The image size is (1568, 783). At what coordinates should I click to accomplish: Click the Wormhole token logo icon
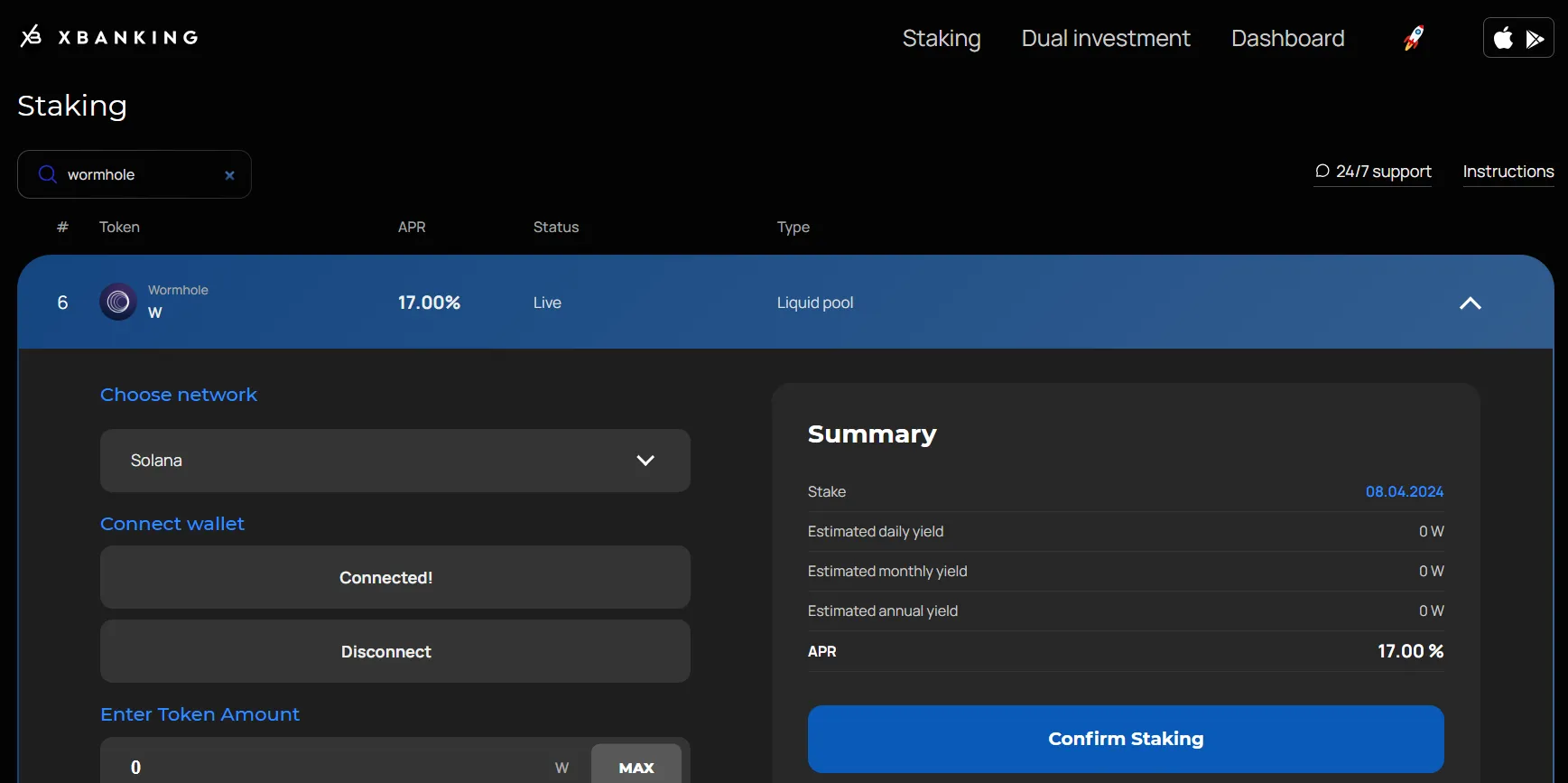(x=118, y=303)
